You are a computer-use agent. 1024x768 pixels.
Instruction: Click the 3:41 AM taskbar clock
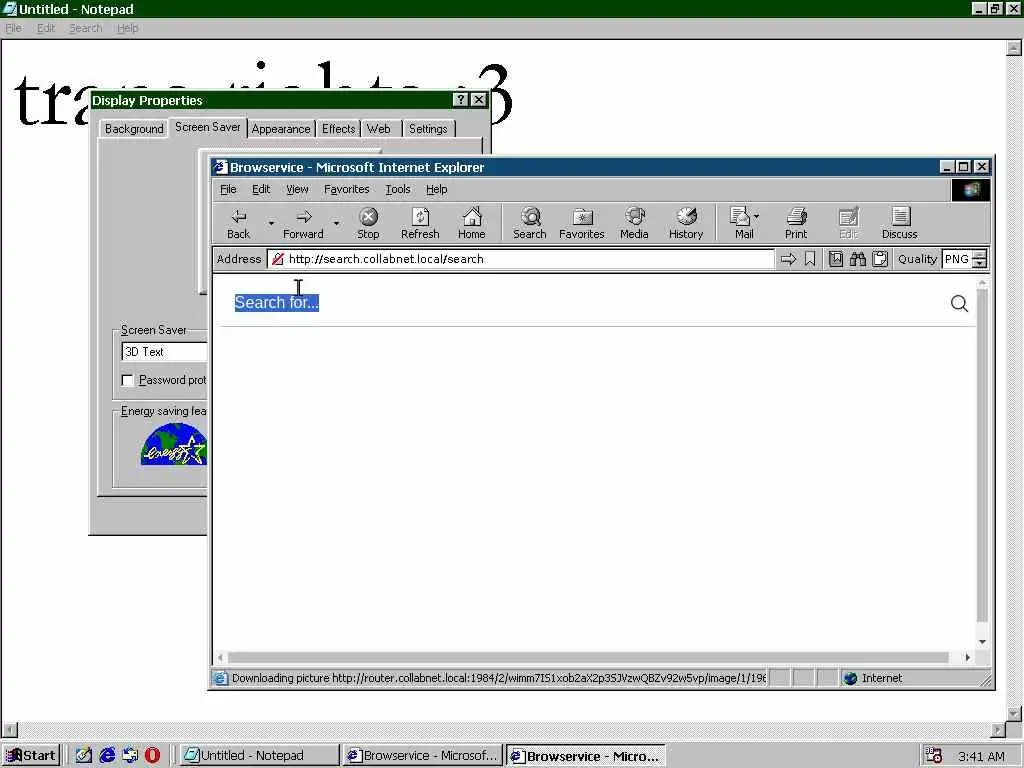[x=981, y=756]
